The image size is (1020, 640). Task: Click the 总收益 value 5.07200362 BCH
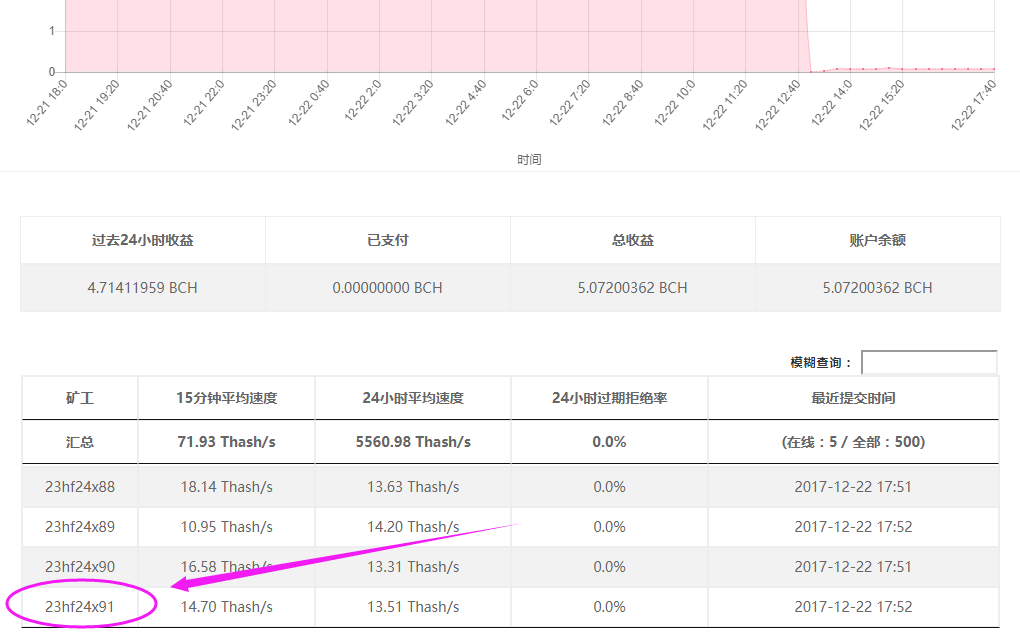pos(632,288)
